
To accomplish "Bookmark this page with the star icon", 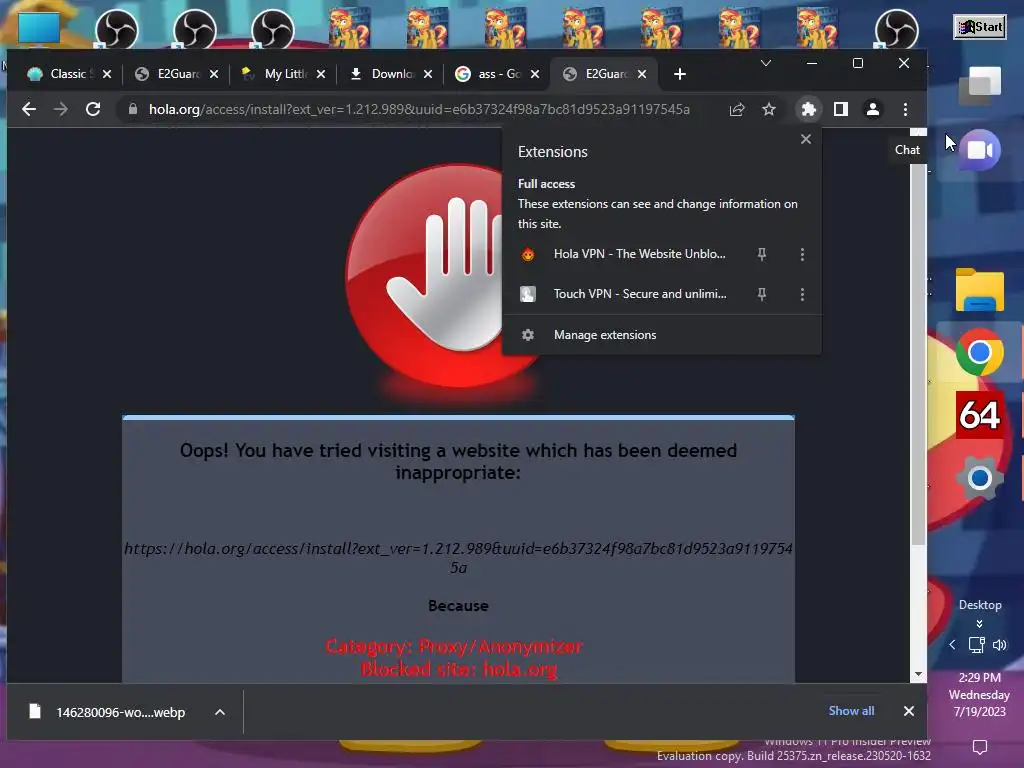I will [x=769, y=109].
